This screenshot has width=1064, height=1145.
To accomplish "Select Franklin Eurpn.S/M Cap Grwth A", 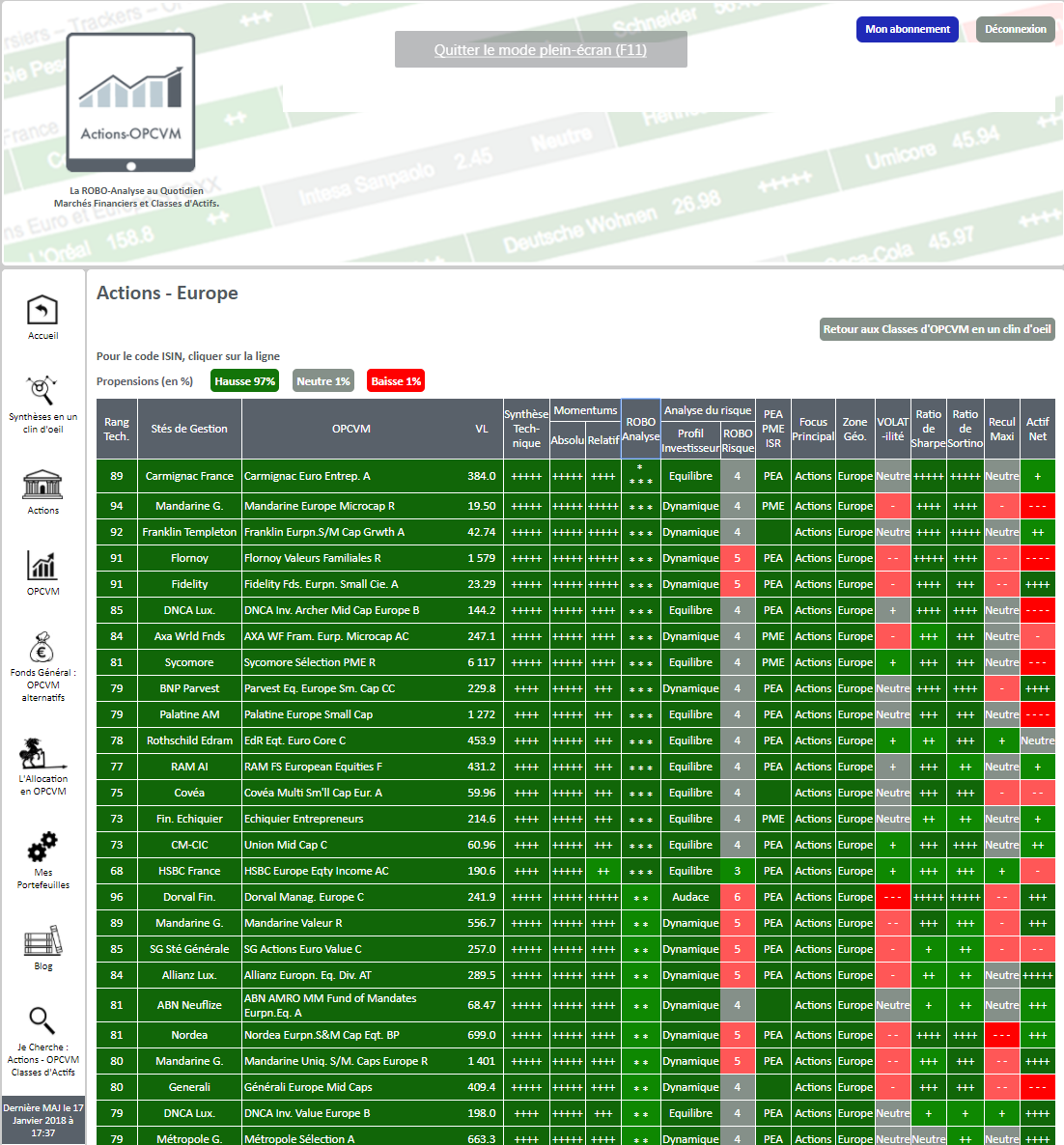I will pos(575,532).
